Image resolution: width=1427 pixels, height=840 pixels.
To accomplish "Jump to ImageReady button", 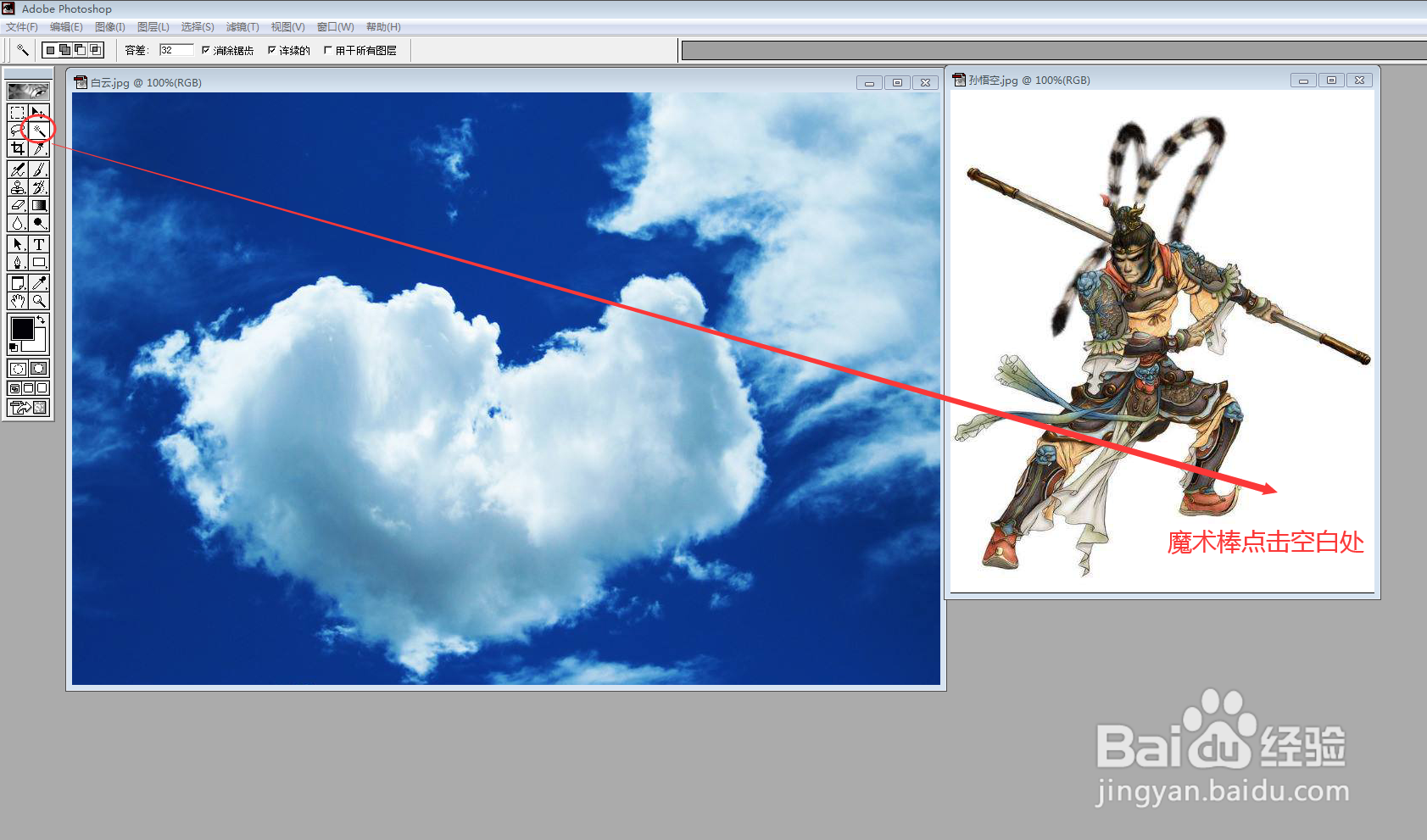I will [28, 408].
